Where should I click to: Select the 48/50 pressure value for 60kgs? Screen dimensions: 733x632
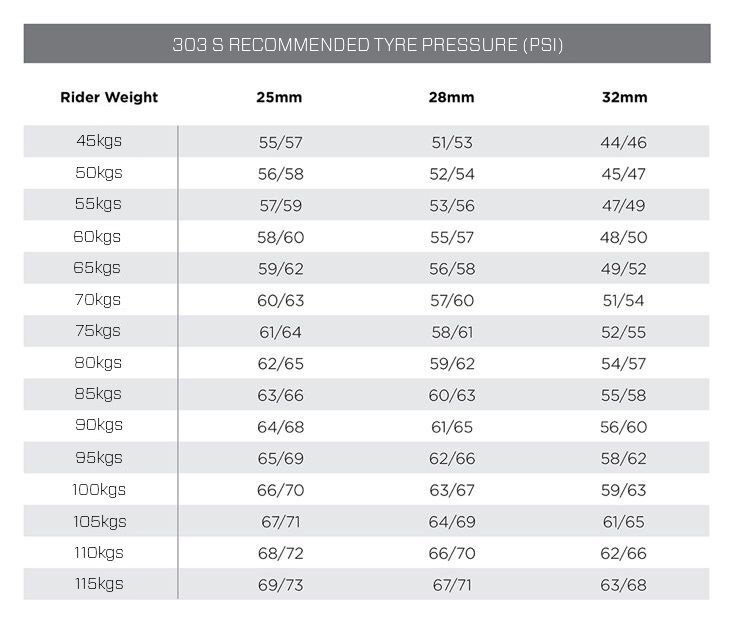point(624,237)
